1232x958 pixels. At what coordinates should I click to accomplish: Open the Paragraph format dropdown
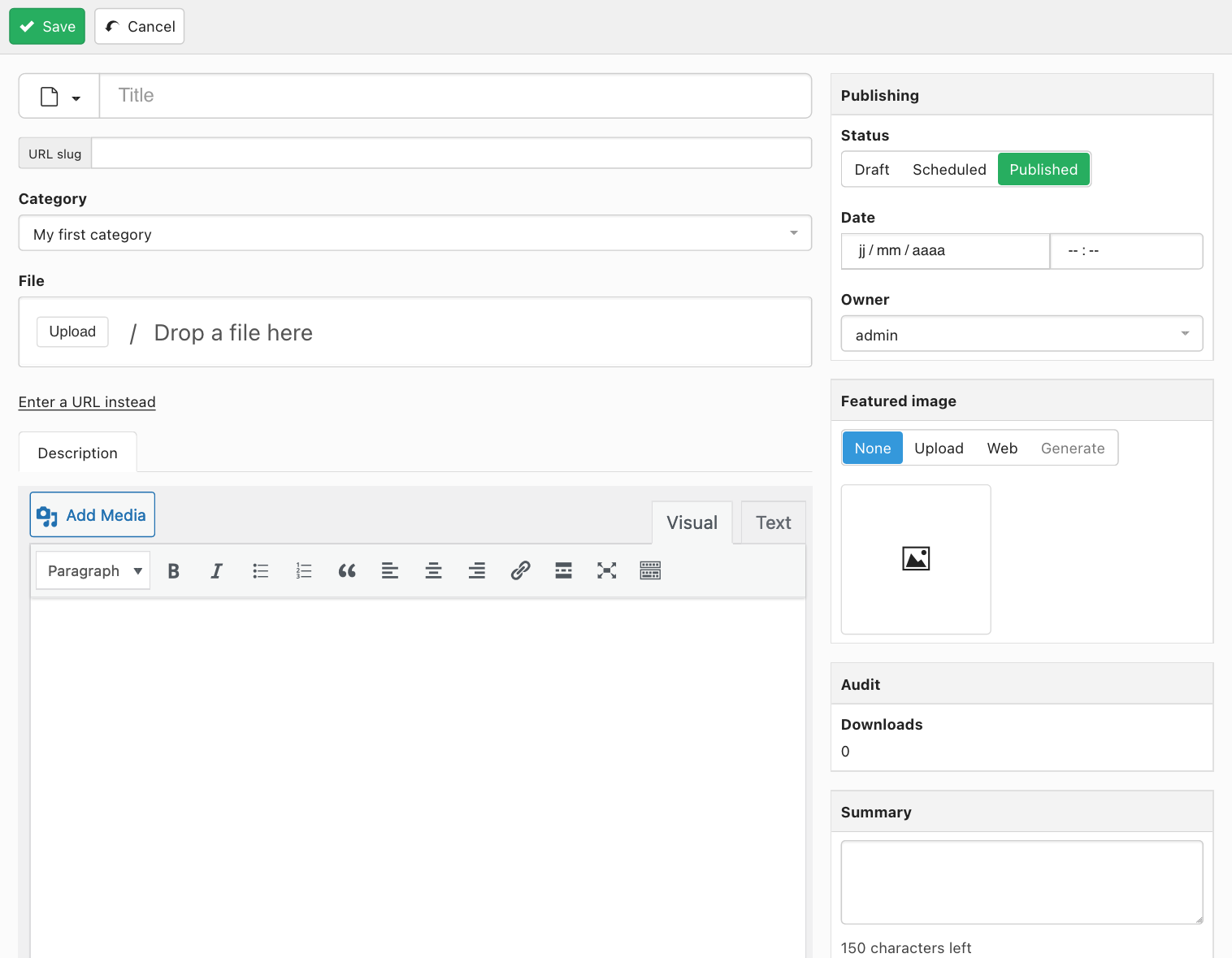pos(93,571)
